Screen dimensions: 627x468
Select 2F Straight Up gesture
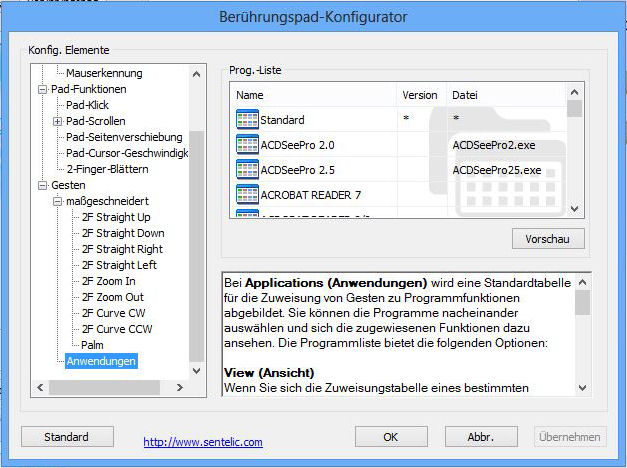pyautogui.click(x=116, y=217)
